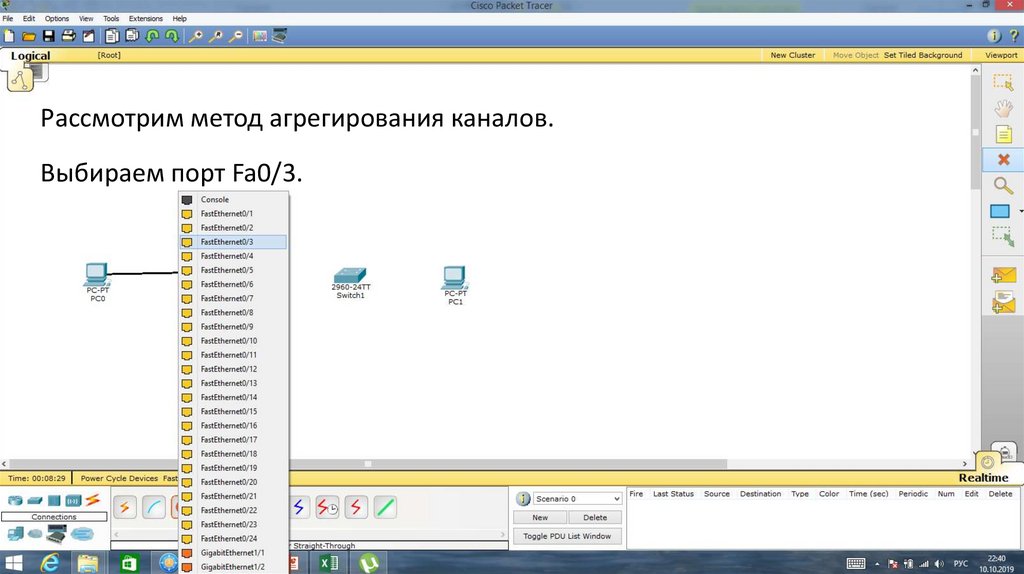Click Set Tiled Background
The width and height of the screenshot is (1024, 574).
(x=923, y=55)
